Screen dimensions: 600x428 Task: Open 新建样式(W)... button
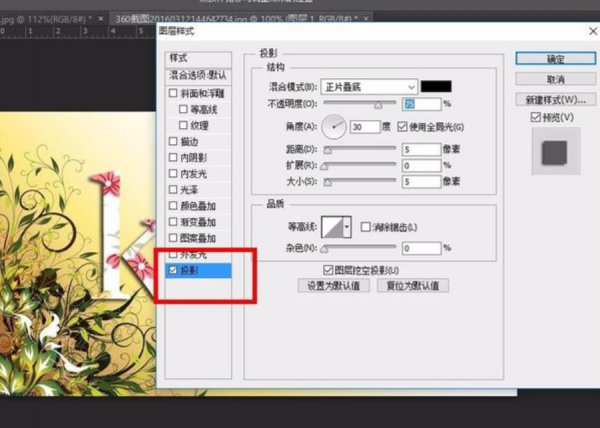tap(556, 100)
